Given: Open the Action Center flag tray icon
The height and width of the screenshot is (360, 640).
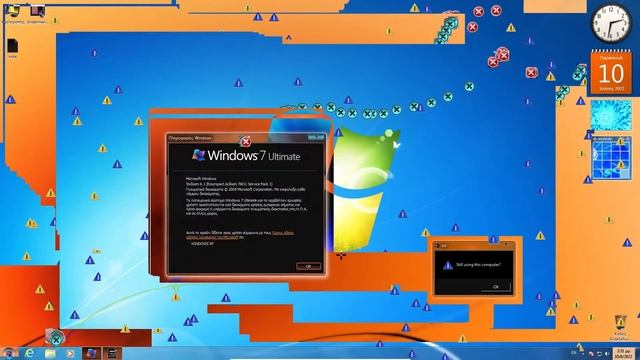Looking at the screenshot, I should [x=591, y=354].
